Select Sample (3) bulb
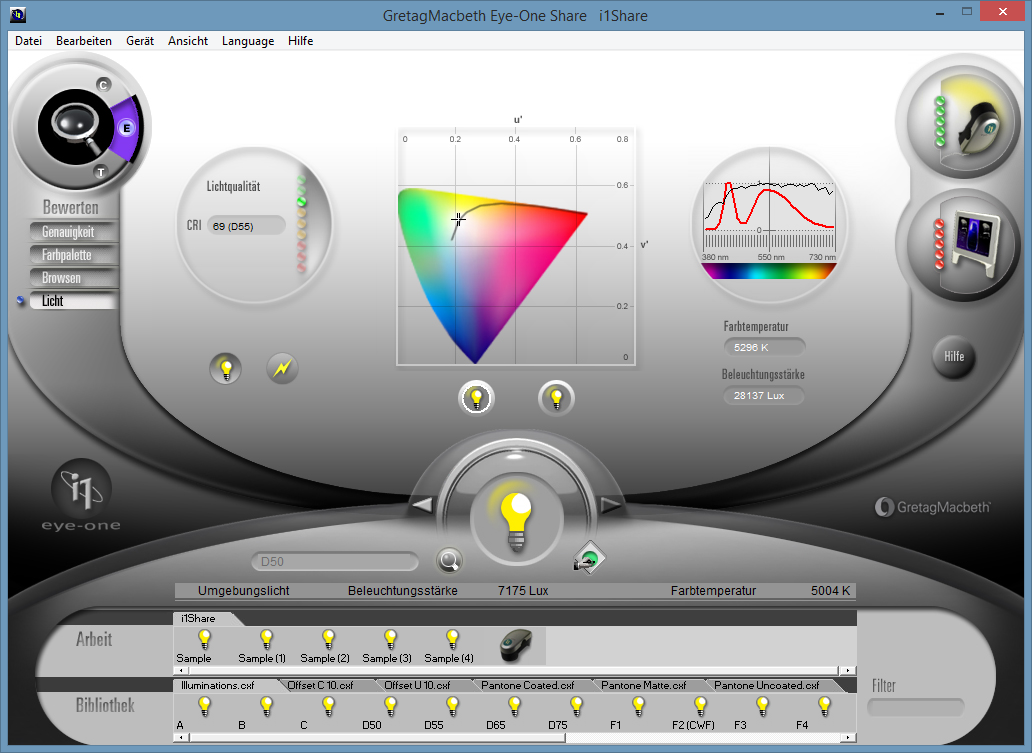 (390, 639)
